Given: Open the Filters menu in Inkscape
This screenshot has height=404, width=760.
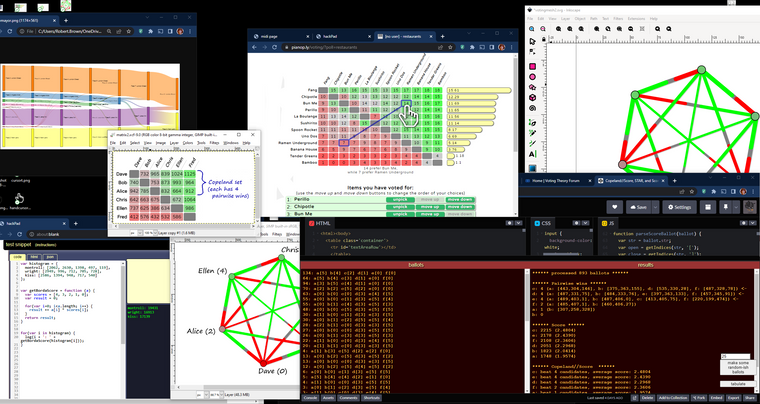Looking at the screenshot, I should click(x=618, y=18).
